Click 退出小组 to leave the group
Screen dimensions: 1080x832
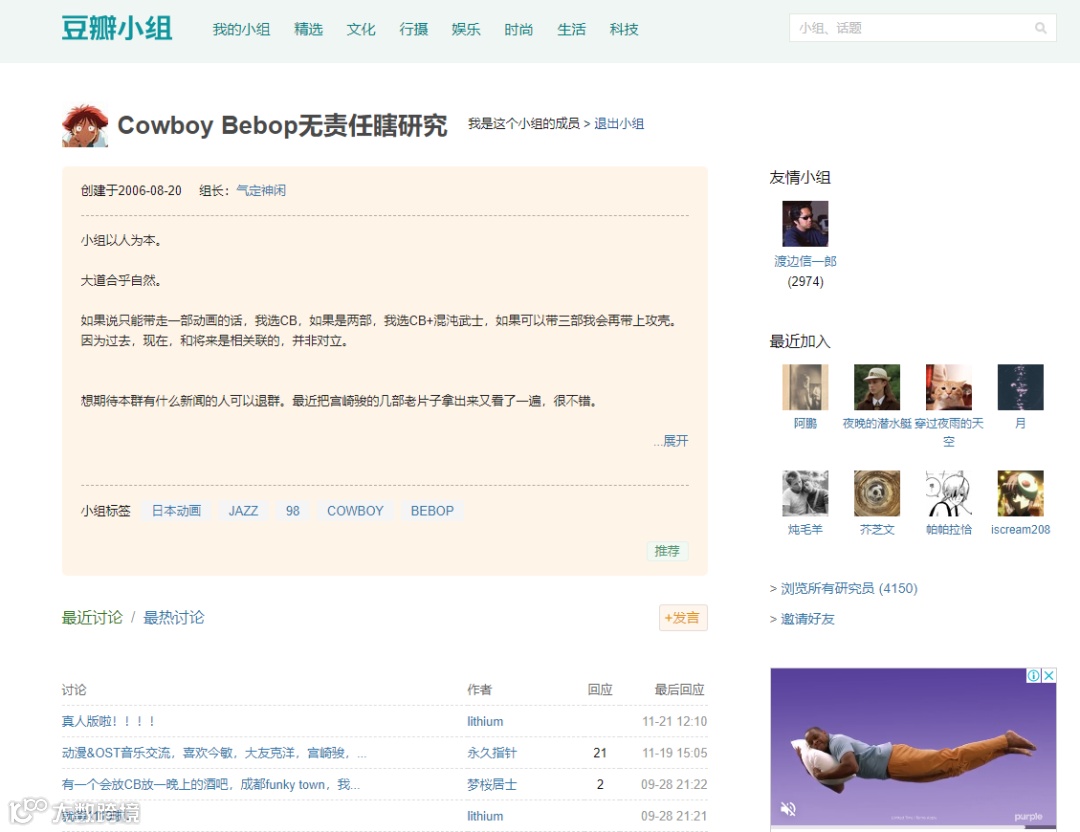point(620,123)
